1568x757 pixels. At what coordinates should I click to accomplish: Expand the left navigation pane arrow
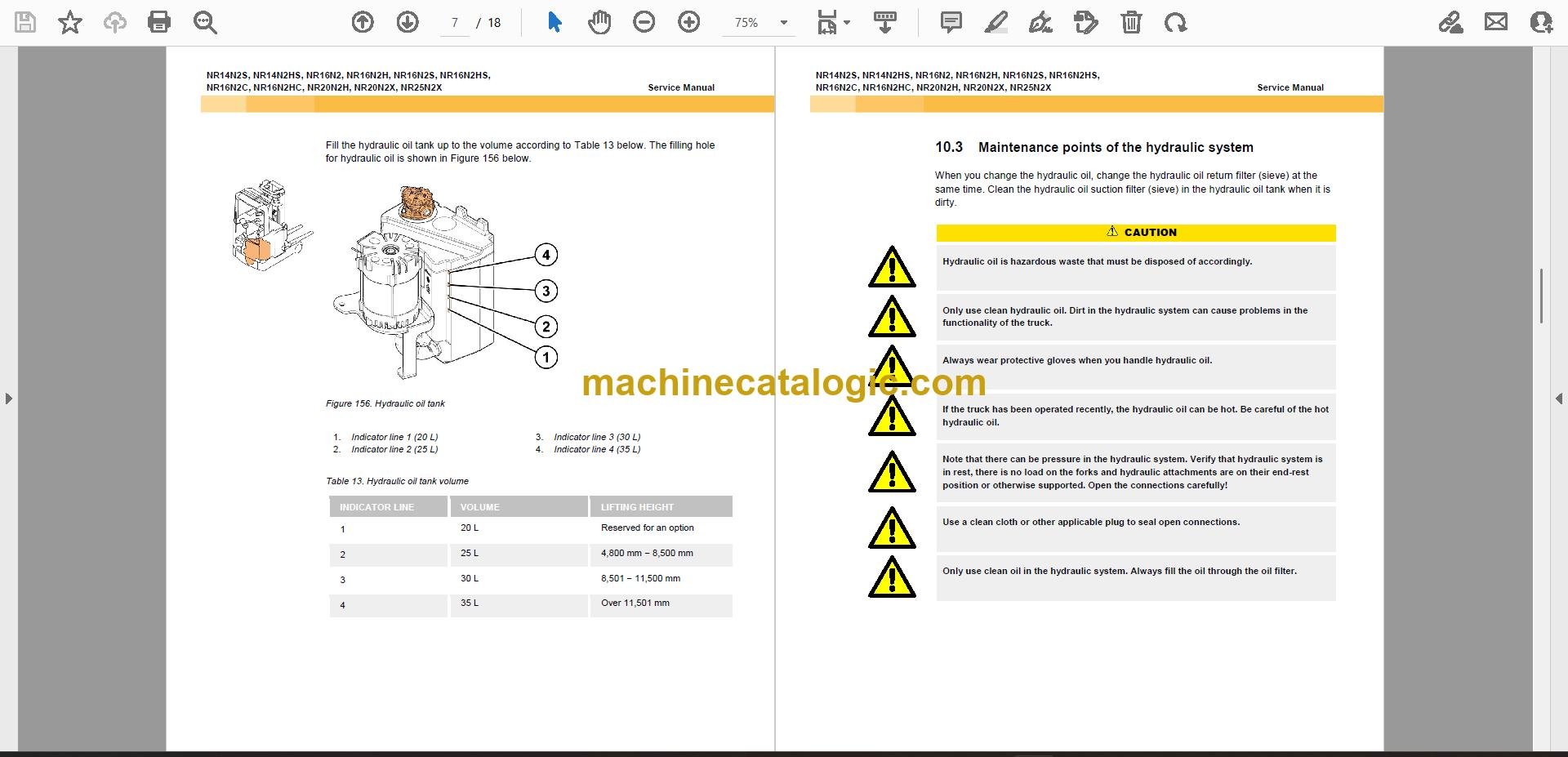(x=8, y=399)
